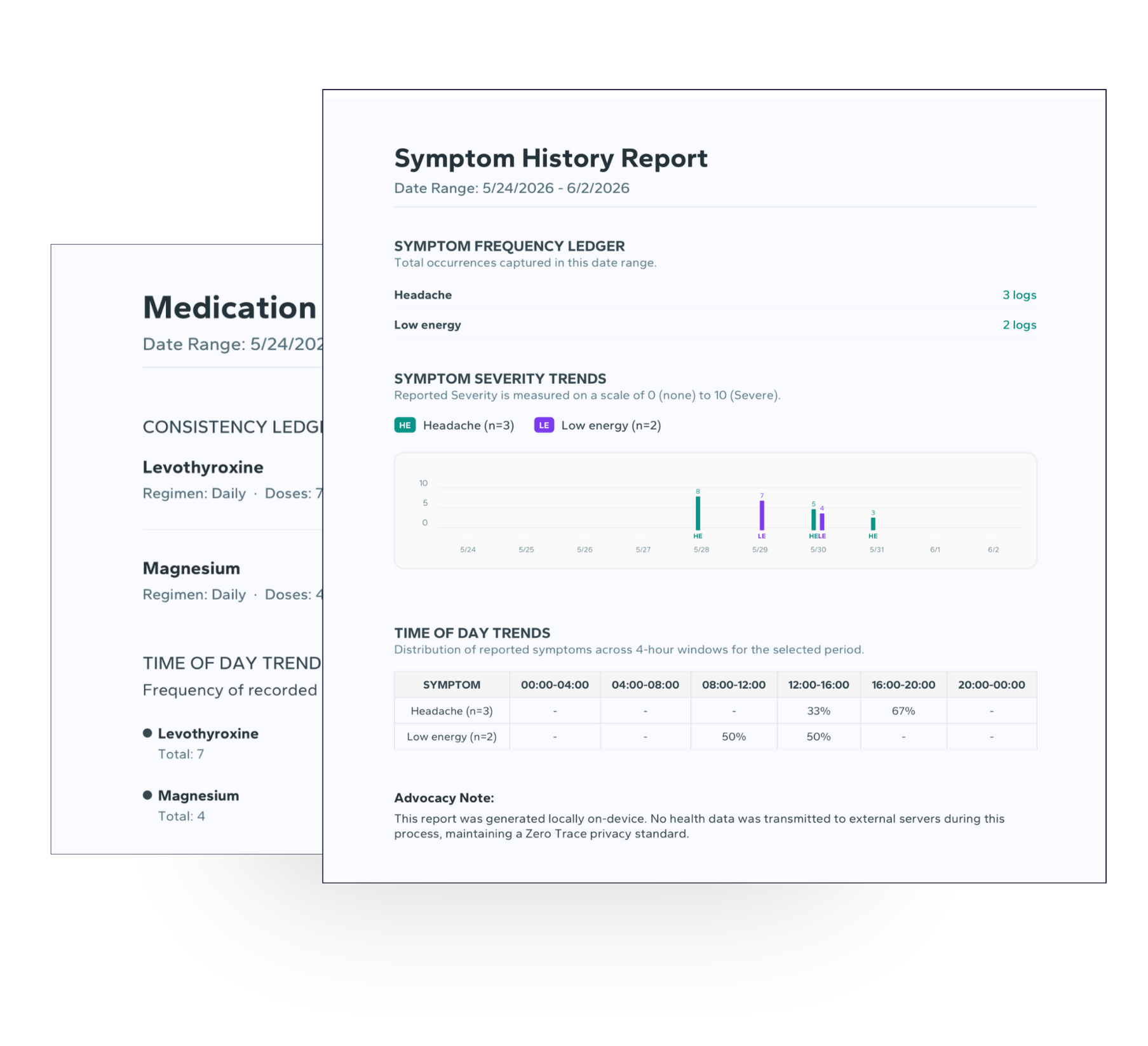Click the Date Range 5/24/2026 - 6/2/2026 text
This screenshot has height=1046, width=1148.
coord(511,188)
